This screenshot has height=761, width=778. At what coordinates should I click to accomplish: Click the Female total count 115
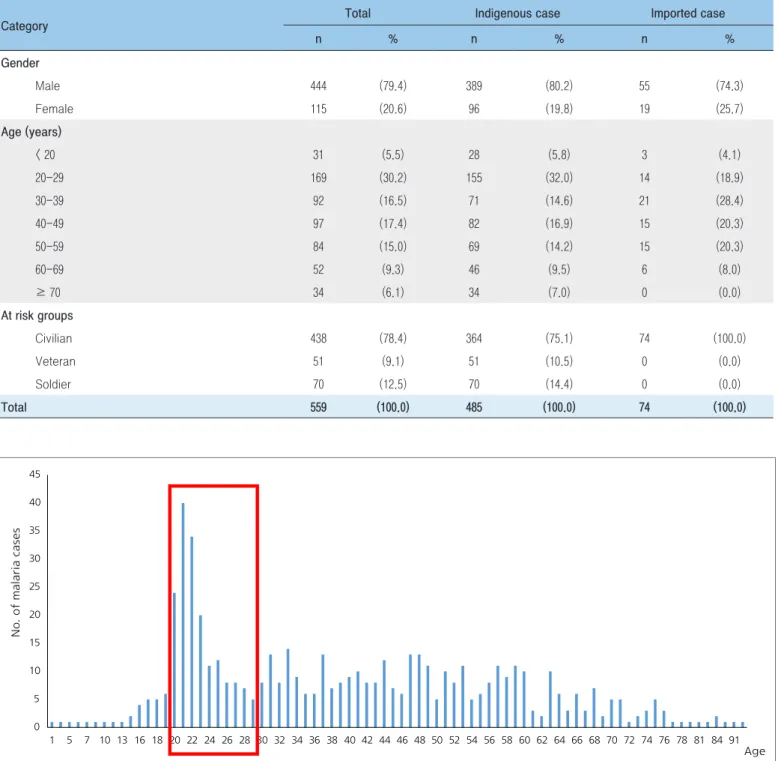(318, 109)
